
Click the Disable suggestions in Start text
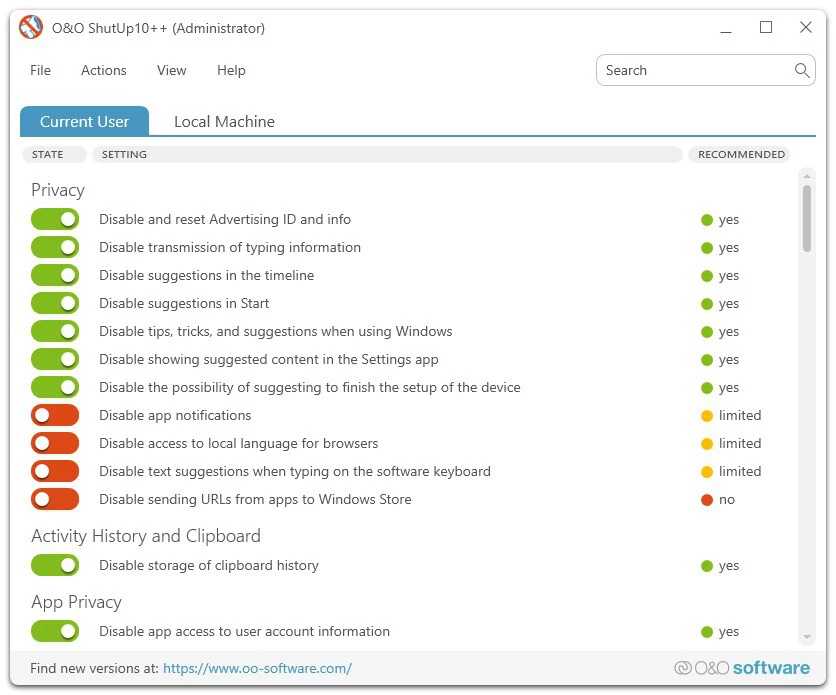pyautogui.click(x=184, y=304)
